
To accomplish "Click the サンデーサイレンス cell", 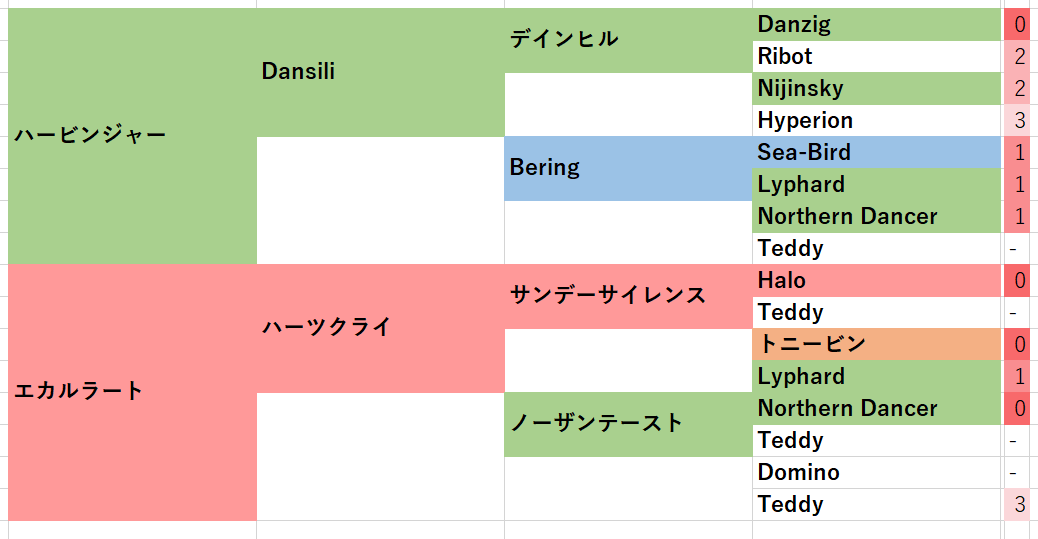I will 628,297.
